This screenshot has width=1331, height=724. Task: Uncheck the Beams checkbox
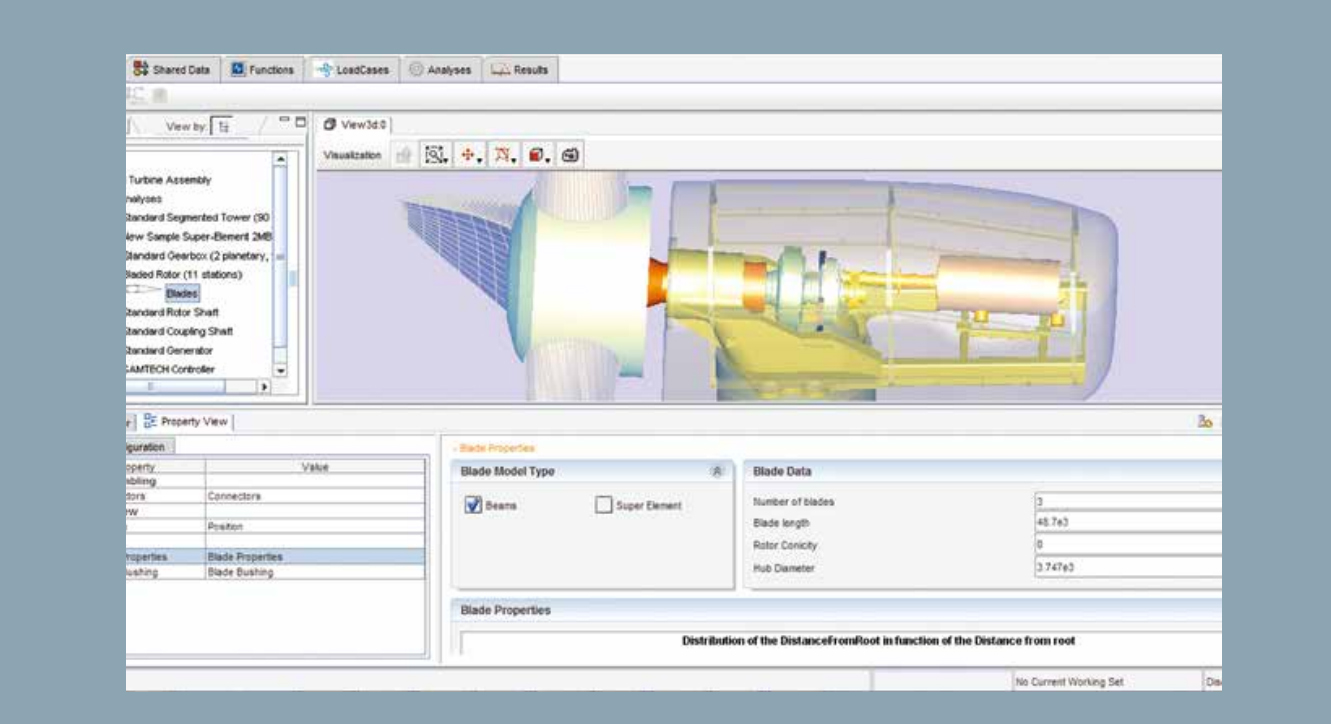point(474,505)
